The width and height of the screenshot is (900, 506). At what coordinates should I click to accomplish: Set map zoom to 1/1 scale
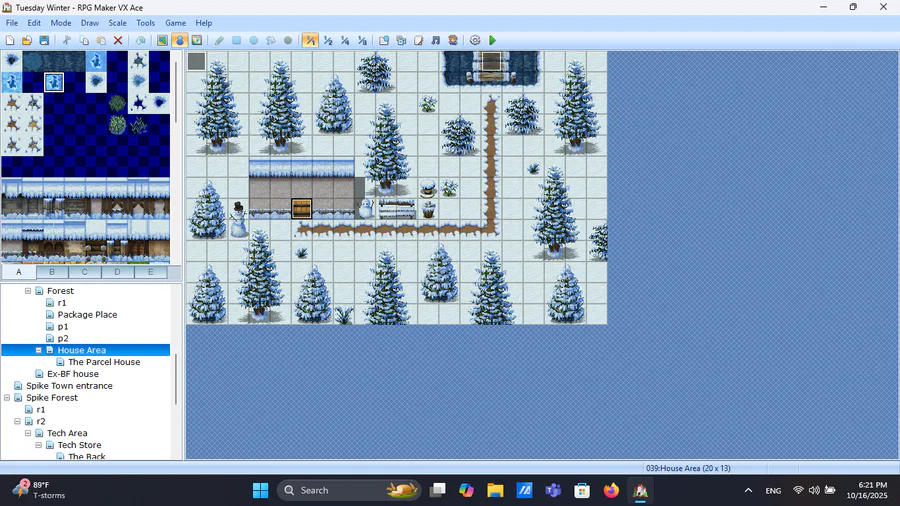[311, 40]
